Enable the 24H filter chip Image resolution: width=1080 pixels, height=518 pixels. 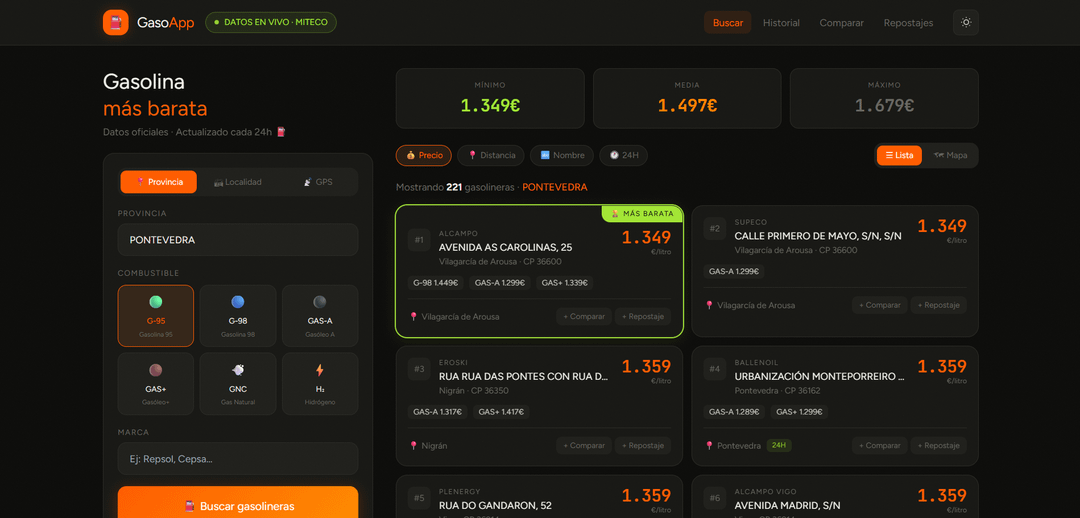point(623,155)
